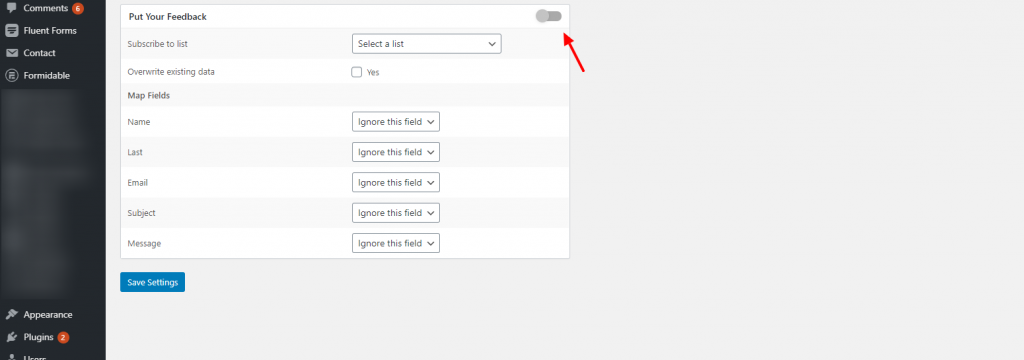1024x360 pixels.
Task: Expand the Email field mapping dropdown
Action: tap(396, 183)
